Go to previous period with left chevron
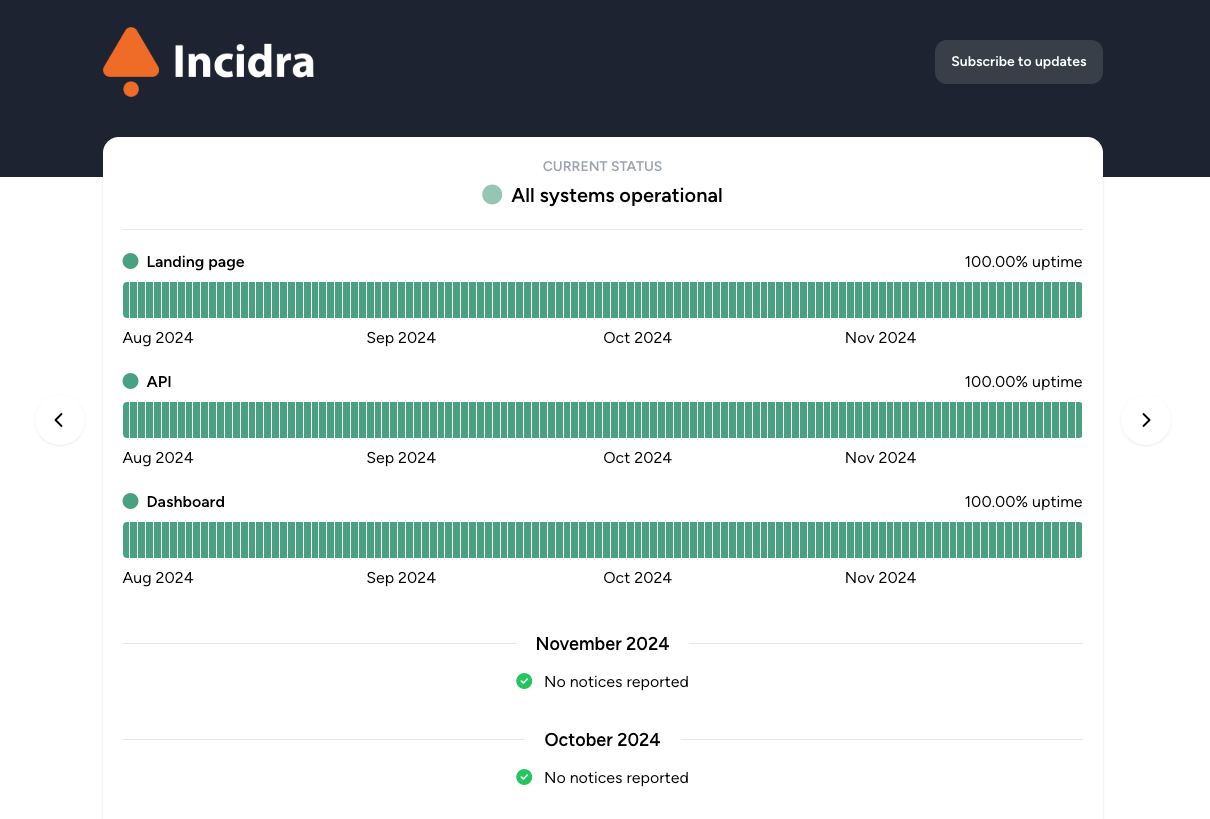The height and width of the screenshot is (819, 1210). (60, 420)
